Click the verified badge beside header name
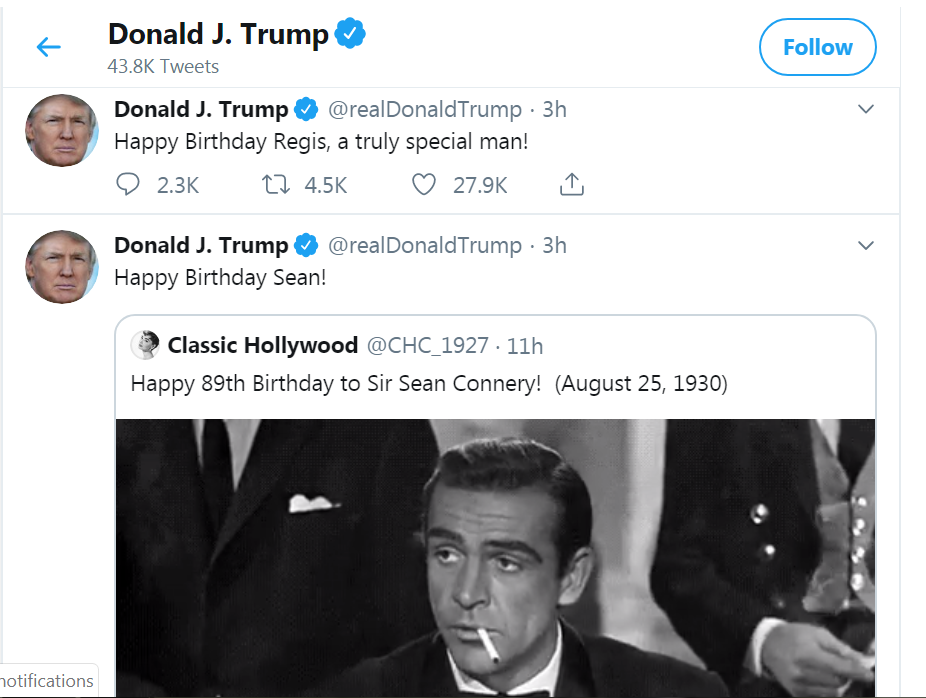This screenshot has width=926, height=698. 349,34
